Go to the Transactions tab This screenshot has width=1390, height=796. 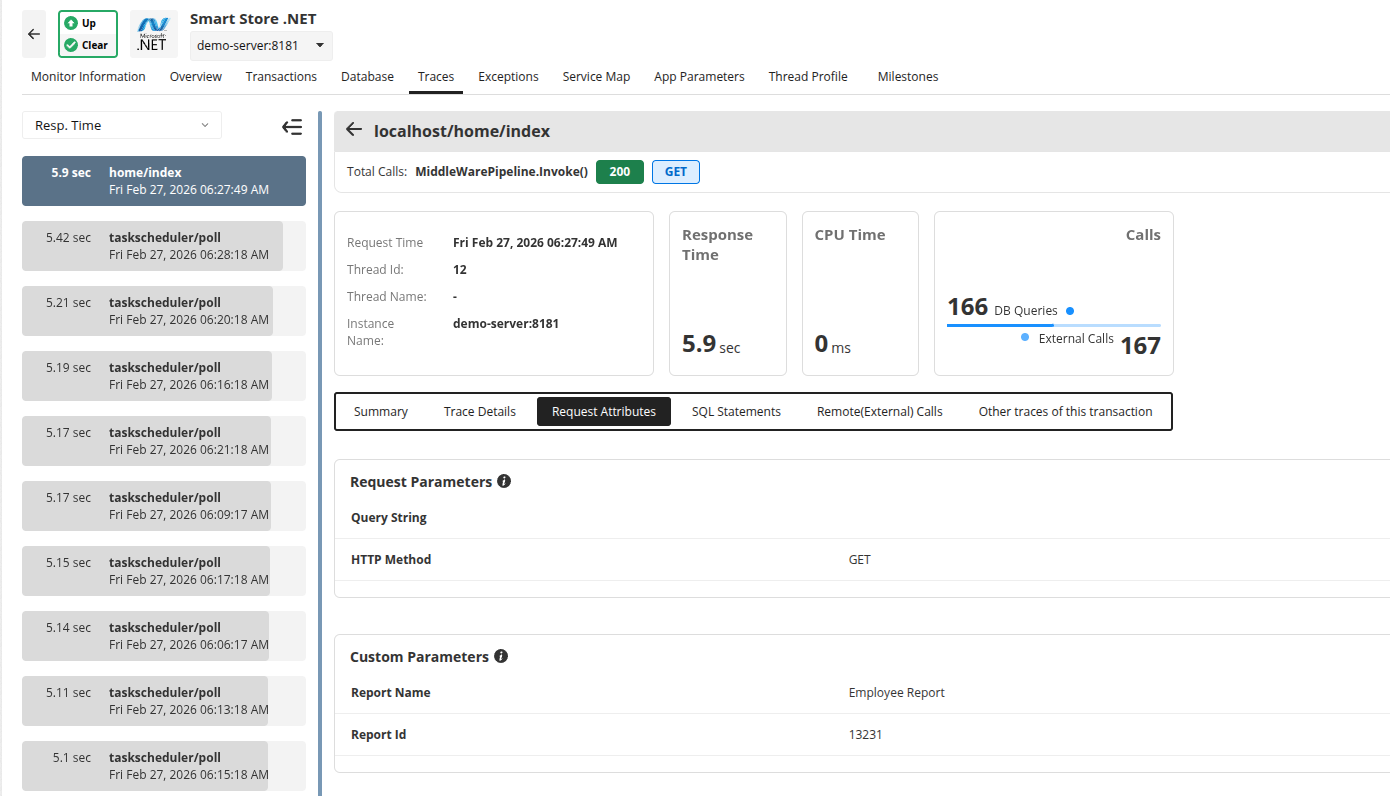tap(281, 77)
